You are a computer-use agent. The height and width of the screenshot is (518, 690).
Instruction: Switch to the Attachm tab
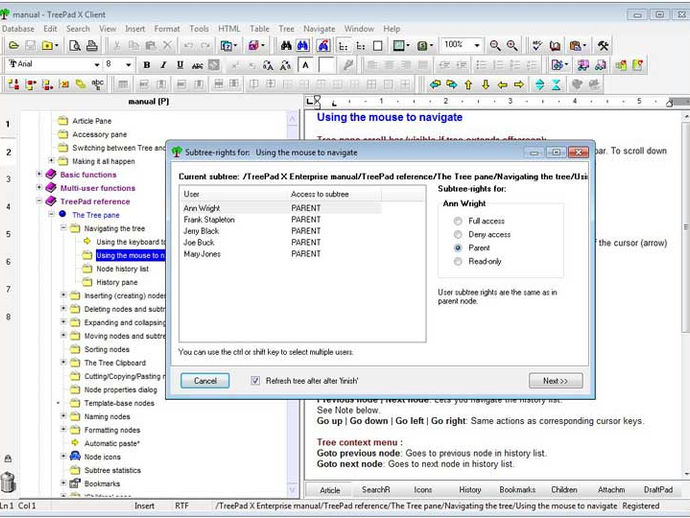[611, 490]
